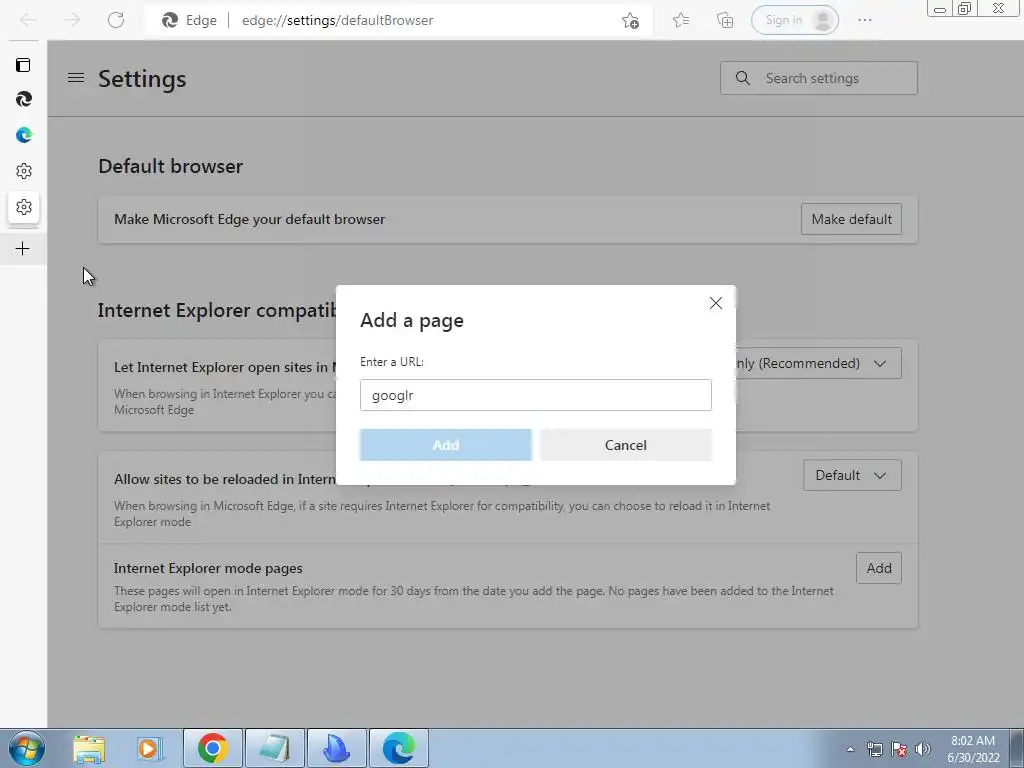
Task: Switch to the colored Edge logo tab
Action: click(24, 135)
